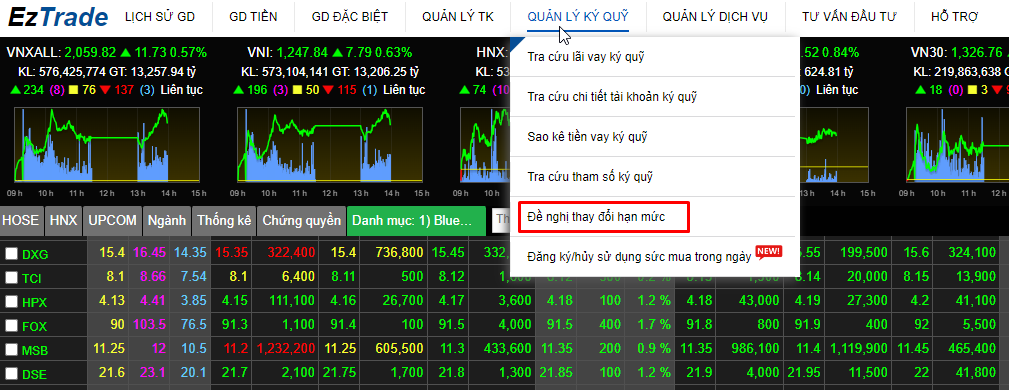The height and width of the screenshot is (390, 1009).
Task: Click the EzTrade logo
Action: tap(57, 16)
